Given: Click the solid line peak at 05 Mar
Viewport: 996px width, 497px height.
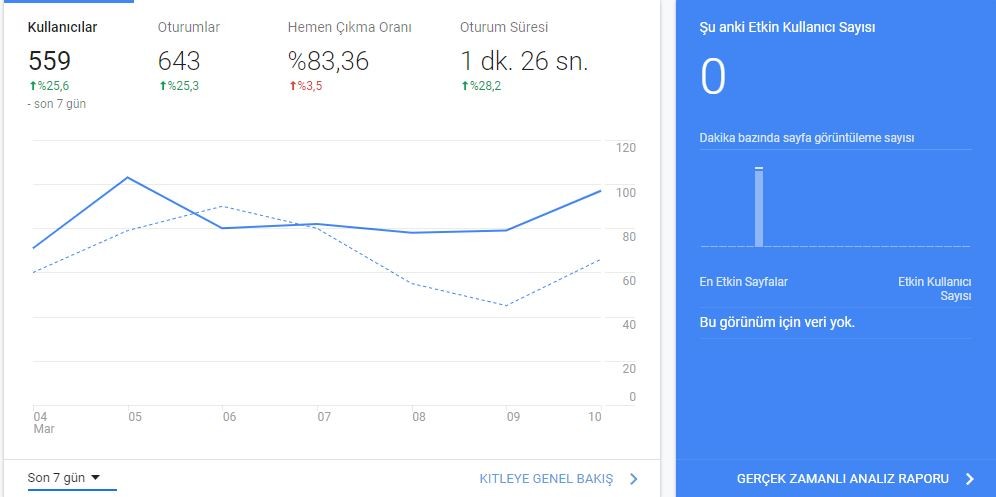Looking at the screenshot, I should coord(129,177).
